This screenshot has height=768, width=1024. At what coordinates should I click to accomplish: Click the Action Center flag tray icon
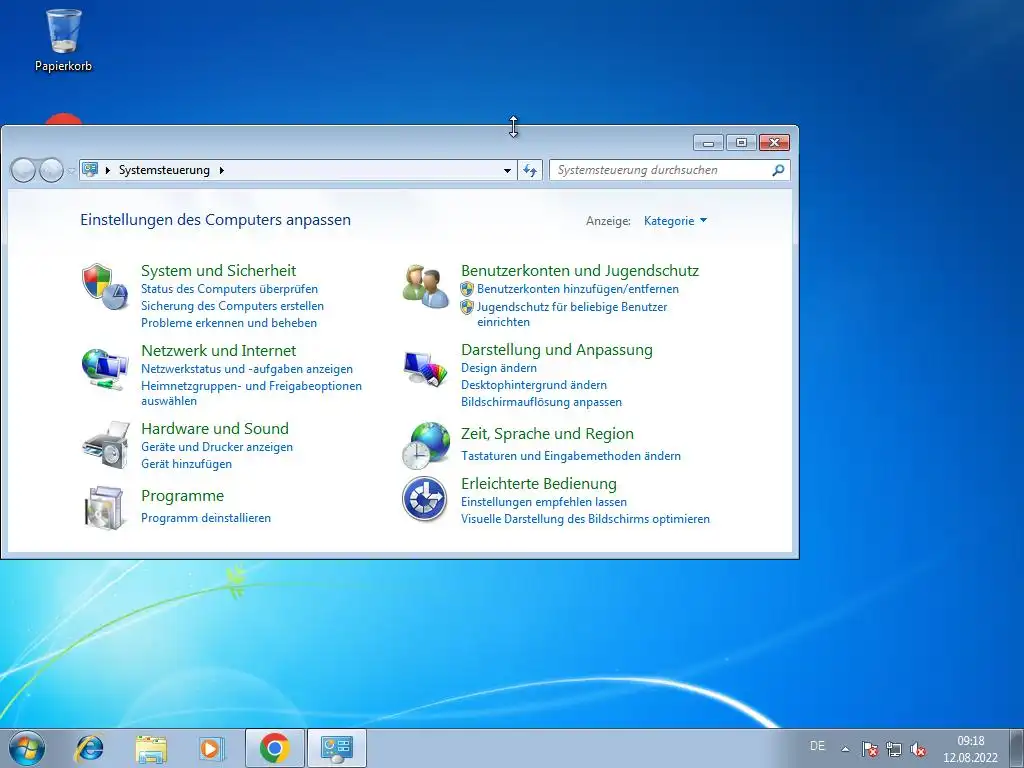click(x=869, y=749)
